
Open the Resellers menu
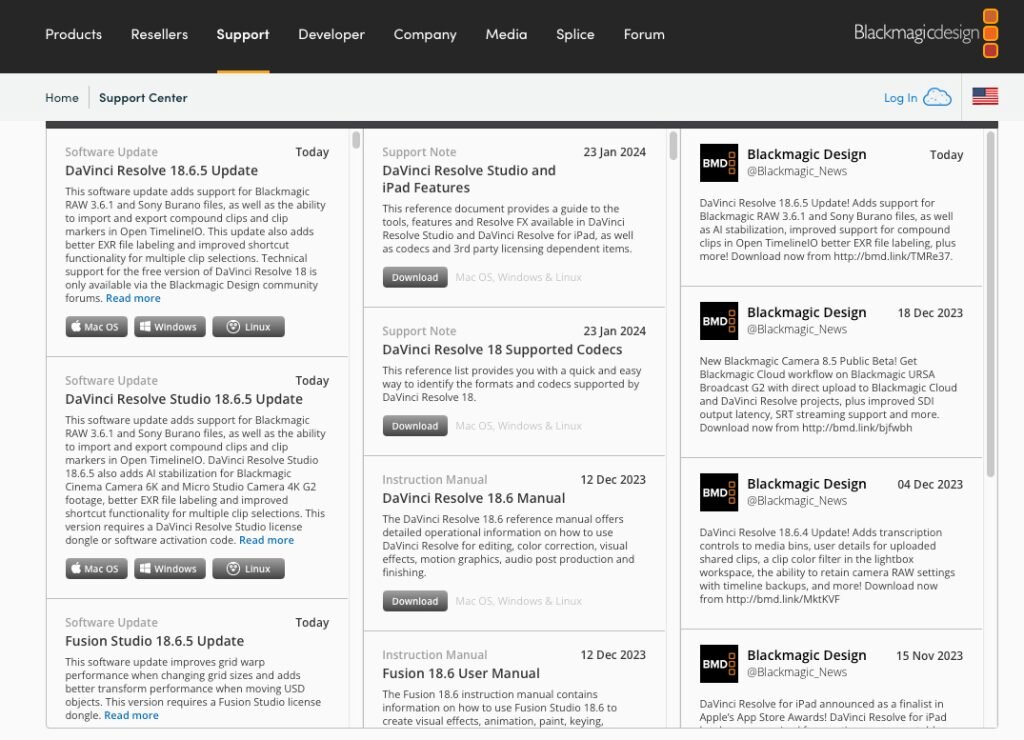159,34
